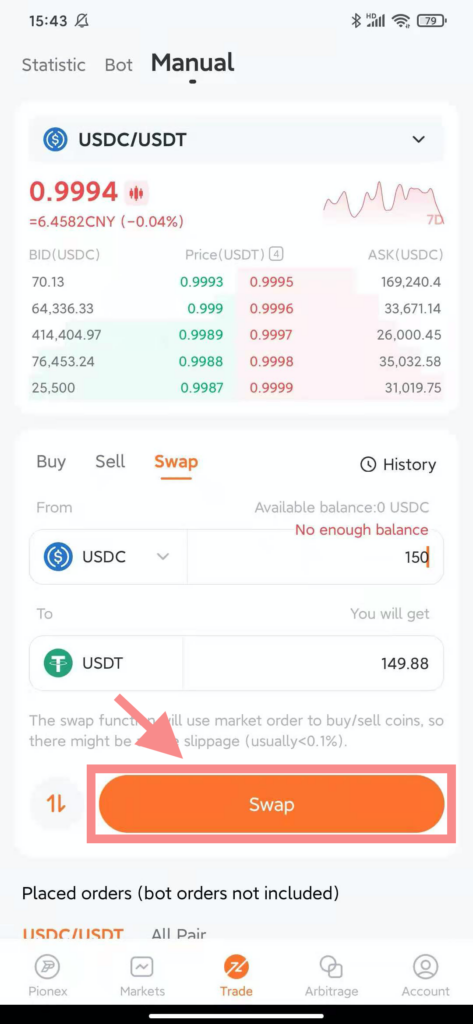Tap the orange Swap button
Viewport: 473px width, 1024px height.
coord(272,805)
